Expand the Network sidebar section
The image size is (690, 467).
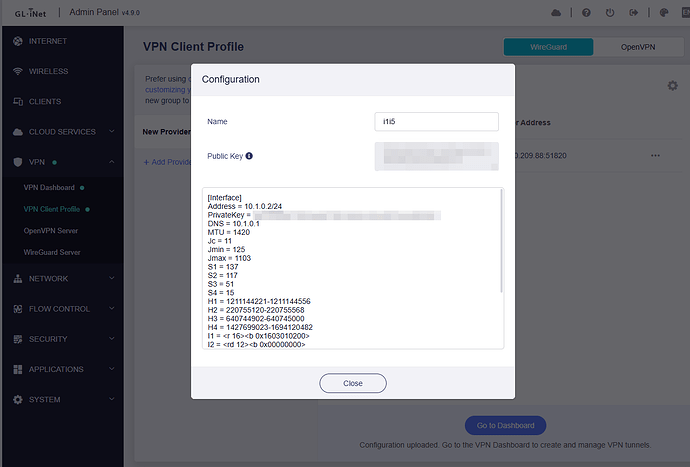pyautogui.click(x=111, y=278)
